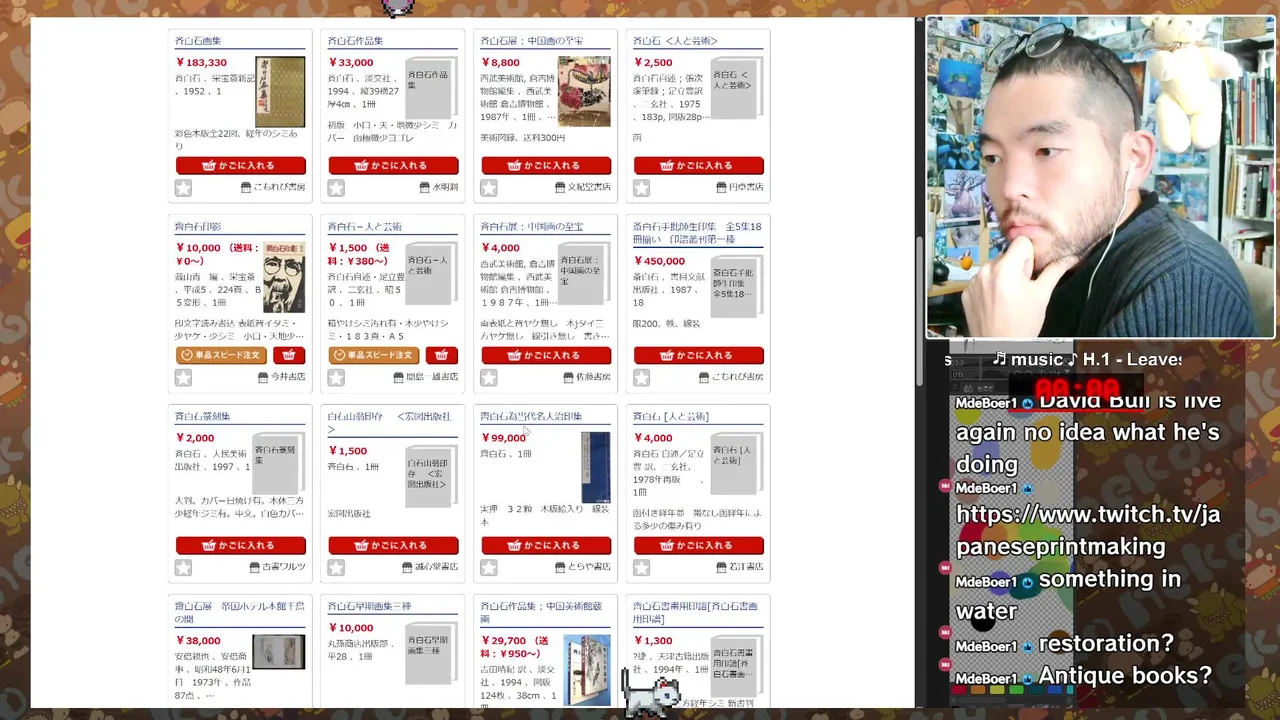The height and width of the screenshot is (720, 1280).
Task: Open the title link of the ¥38,000 listing
Action: point(239,612)
